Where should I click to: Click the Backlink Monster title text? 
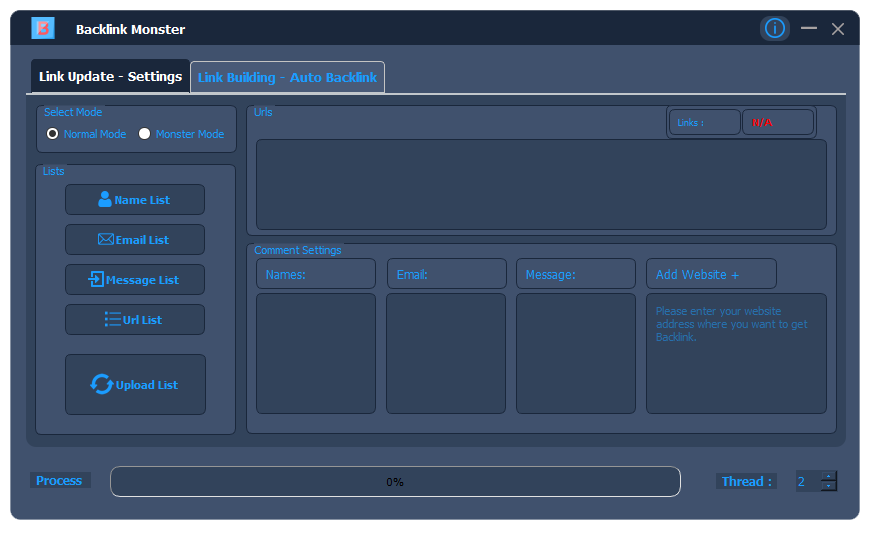(131, 29)
